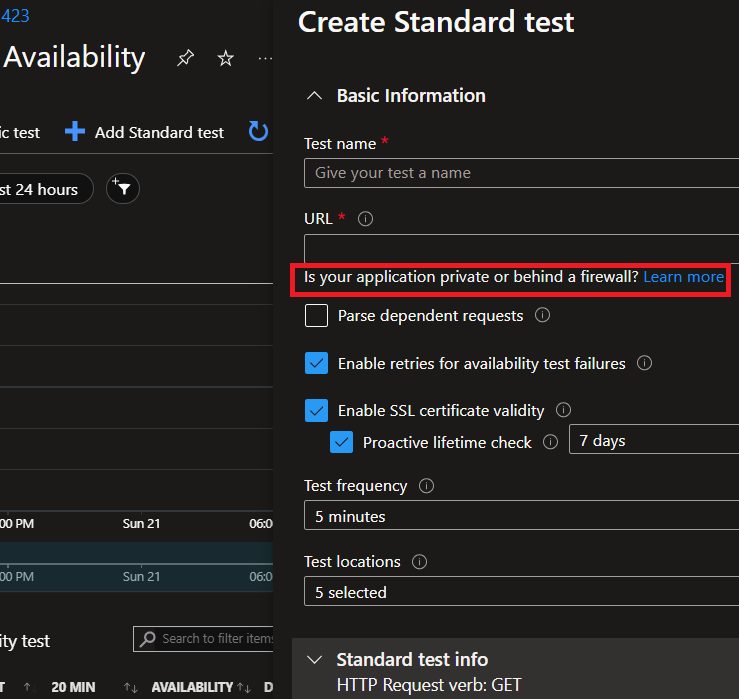Screen dimensions: 739x699
Task: Focus the Test name input field
Action: click(521, 173)
